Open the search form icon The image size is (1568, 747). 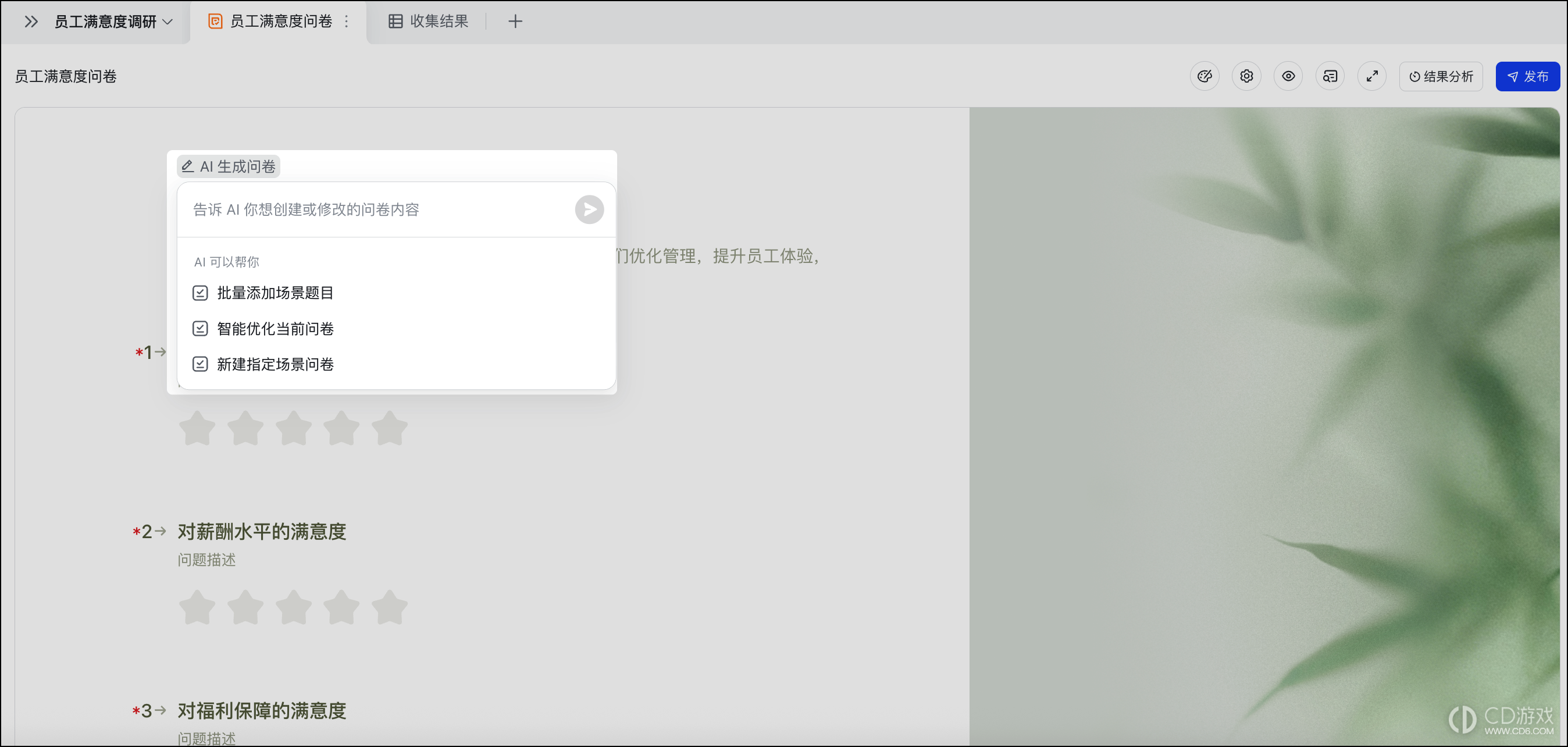[1330, 76]
